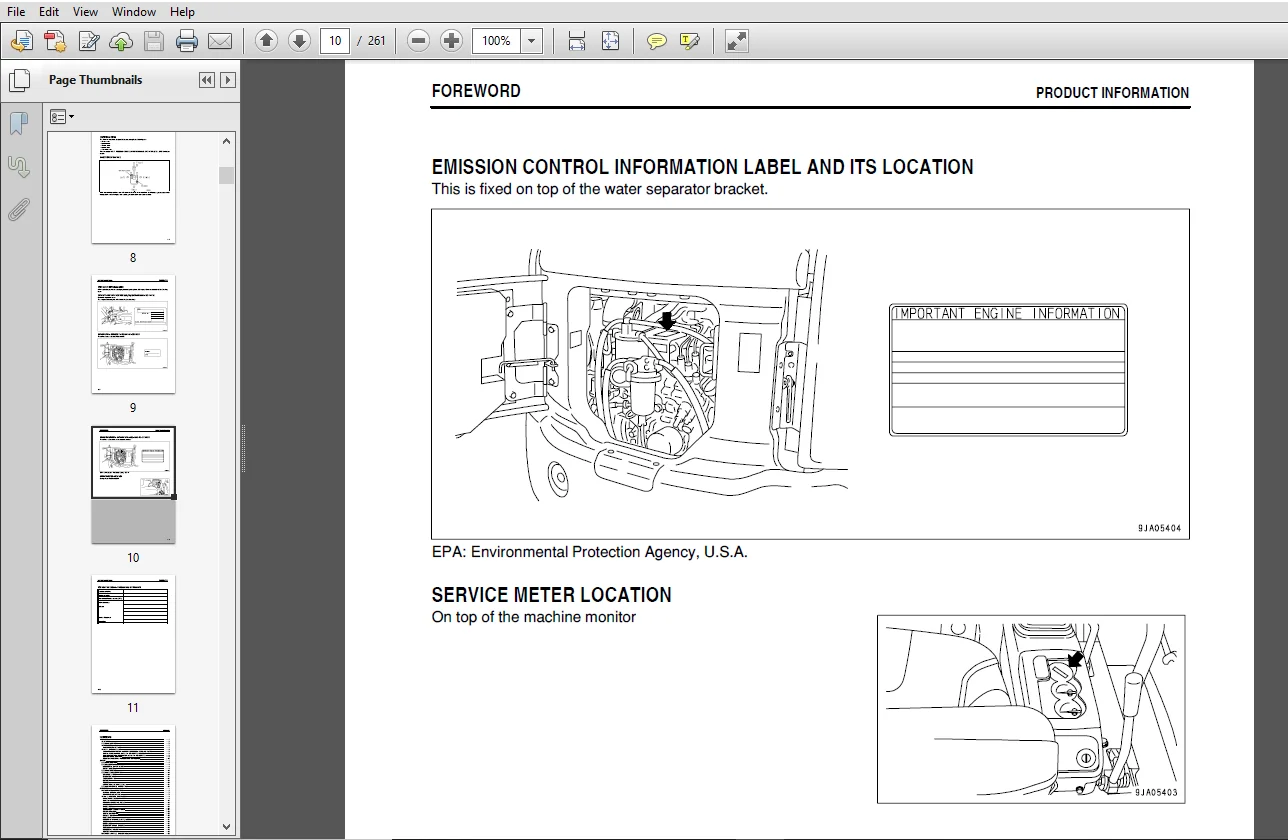
Task: Click 'On top of the machine monitor' text
Action: click(533, 617)
